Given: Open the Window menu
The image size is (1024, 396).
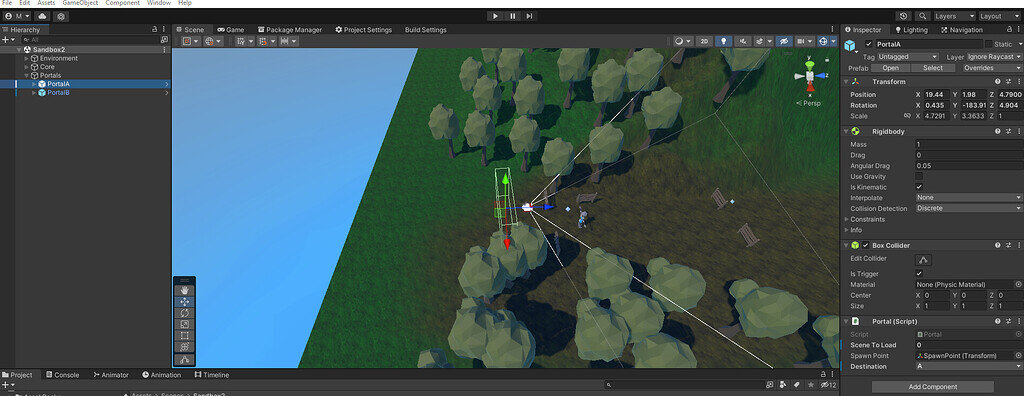Looking at the screenshot, I should tap(159, 3).
